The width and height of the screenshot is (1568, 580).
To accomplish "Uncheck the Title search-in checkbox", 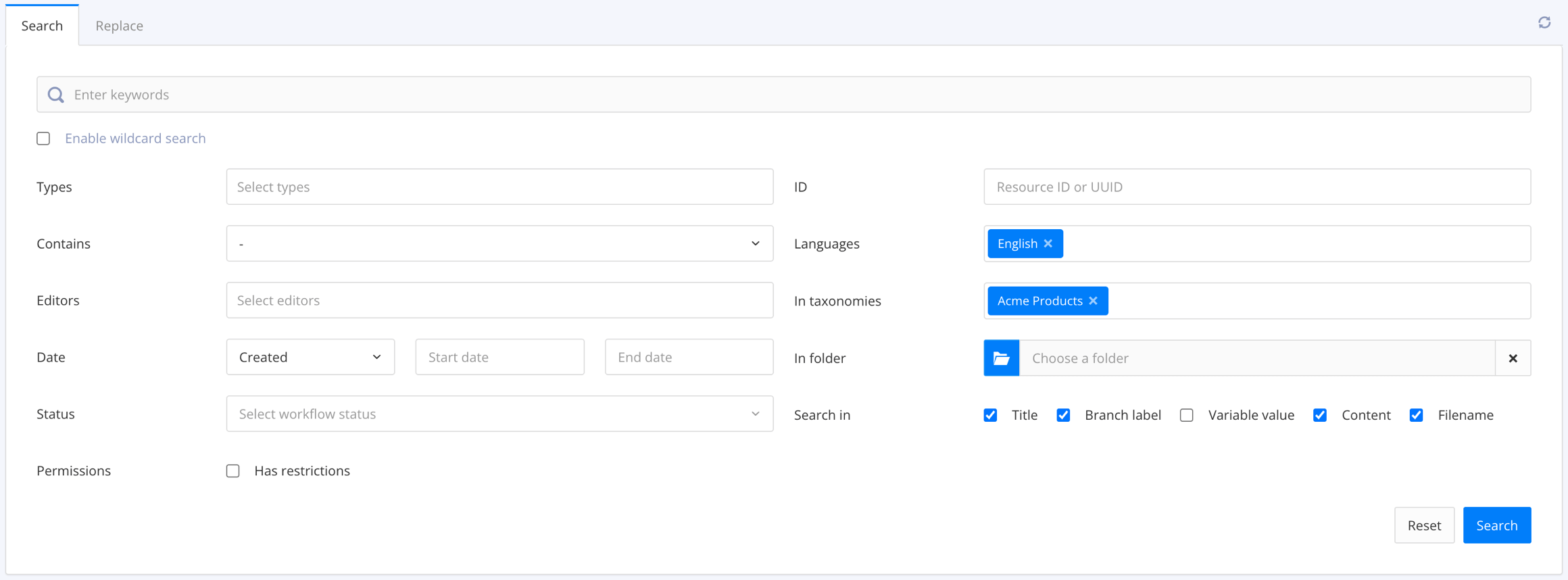I will point(991,415).
